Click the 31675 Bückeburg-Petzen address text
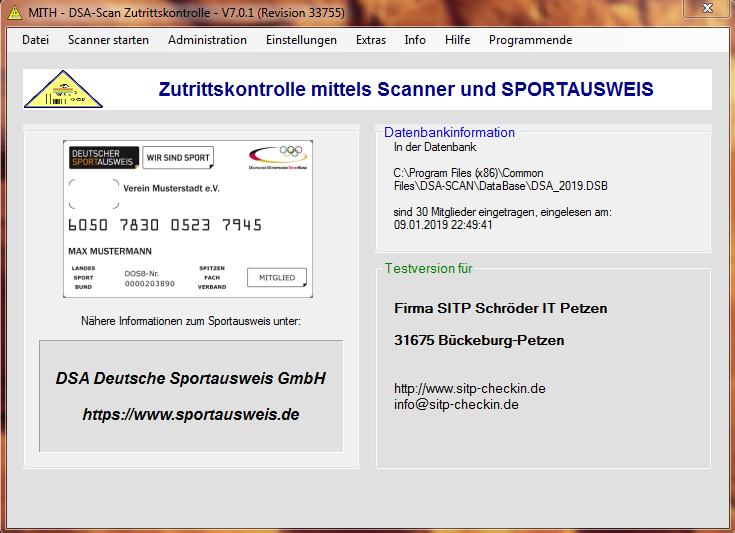 click(479, 340)
